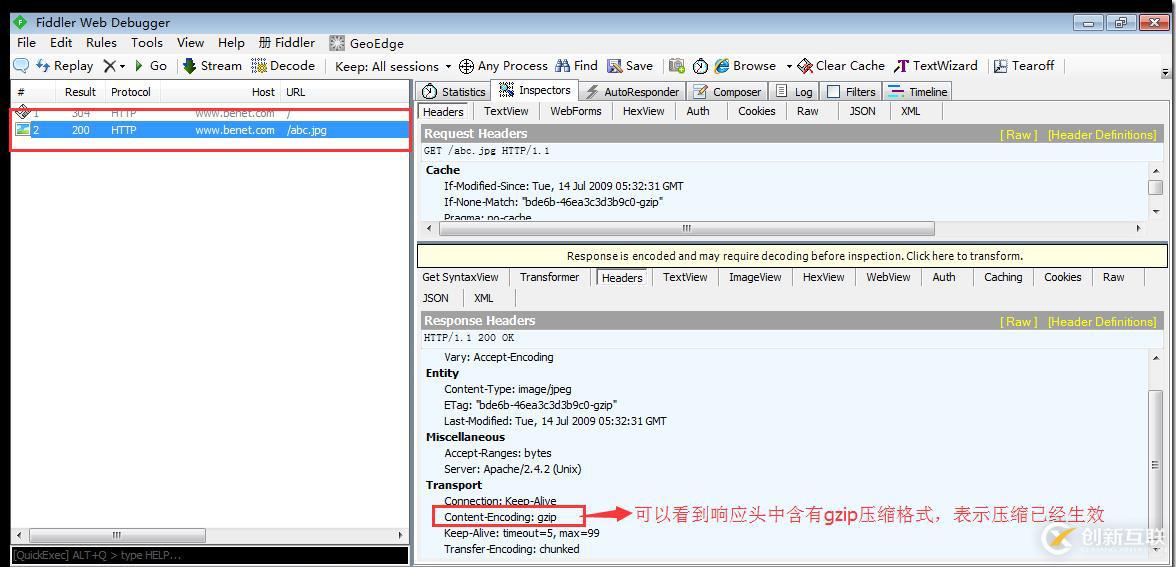This screenshot has width=1176, height=567.
Task: Click Header Definitions link in Request Headers
Action: click(1102, 135)
